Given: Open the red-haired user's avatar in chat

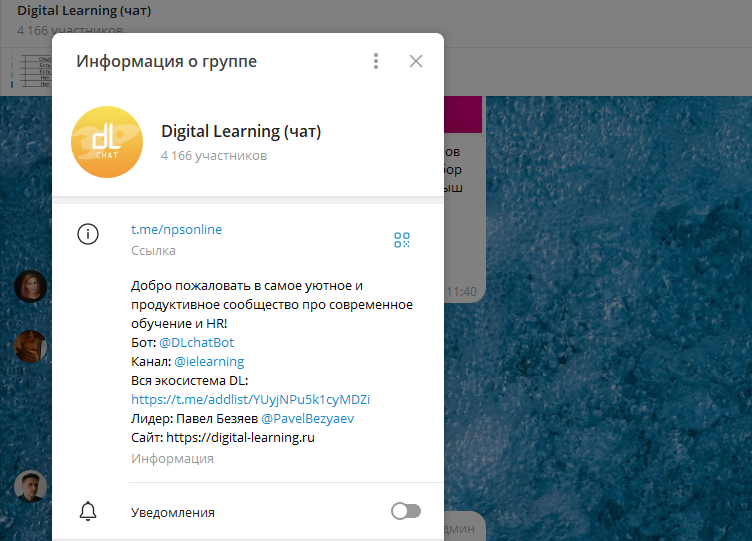Looking at the screenshot, I should click(x=30, y=286).
